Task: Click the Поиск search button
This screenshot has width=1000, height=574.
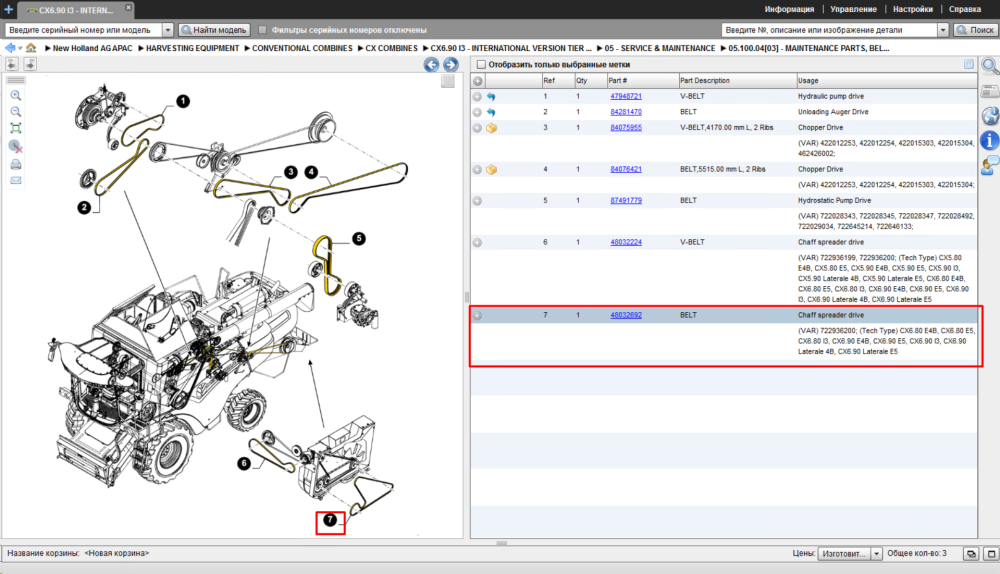Action: point(974,30)
